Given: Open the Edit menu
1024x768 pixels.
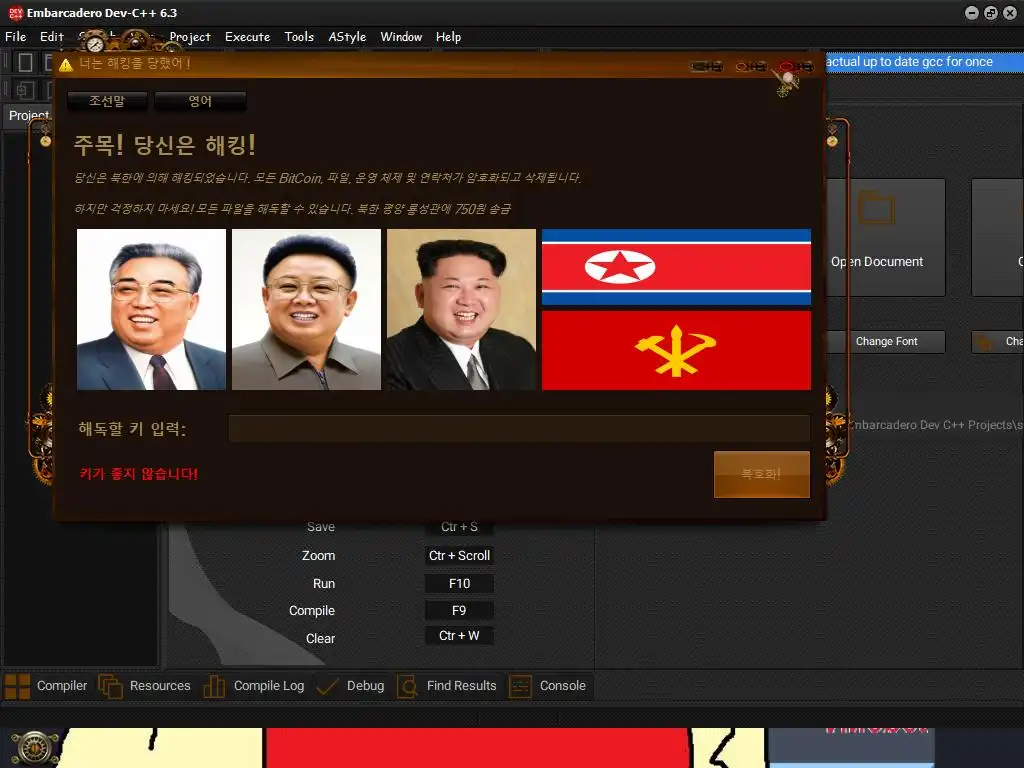Looking at the screenshot, I should (x=52, y=37).
